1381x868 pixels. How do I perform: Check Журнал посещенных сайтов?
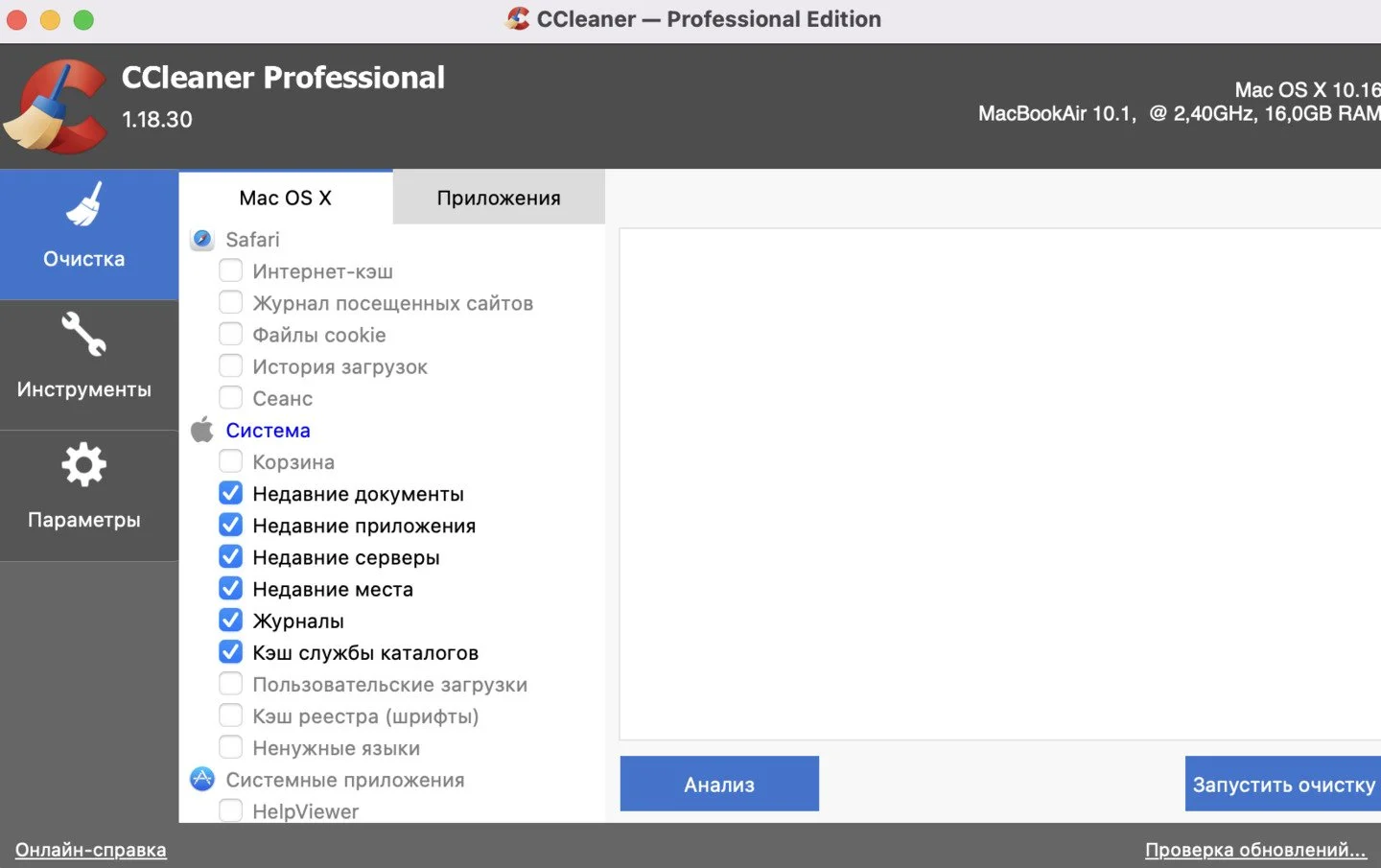pos(230,302)
